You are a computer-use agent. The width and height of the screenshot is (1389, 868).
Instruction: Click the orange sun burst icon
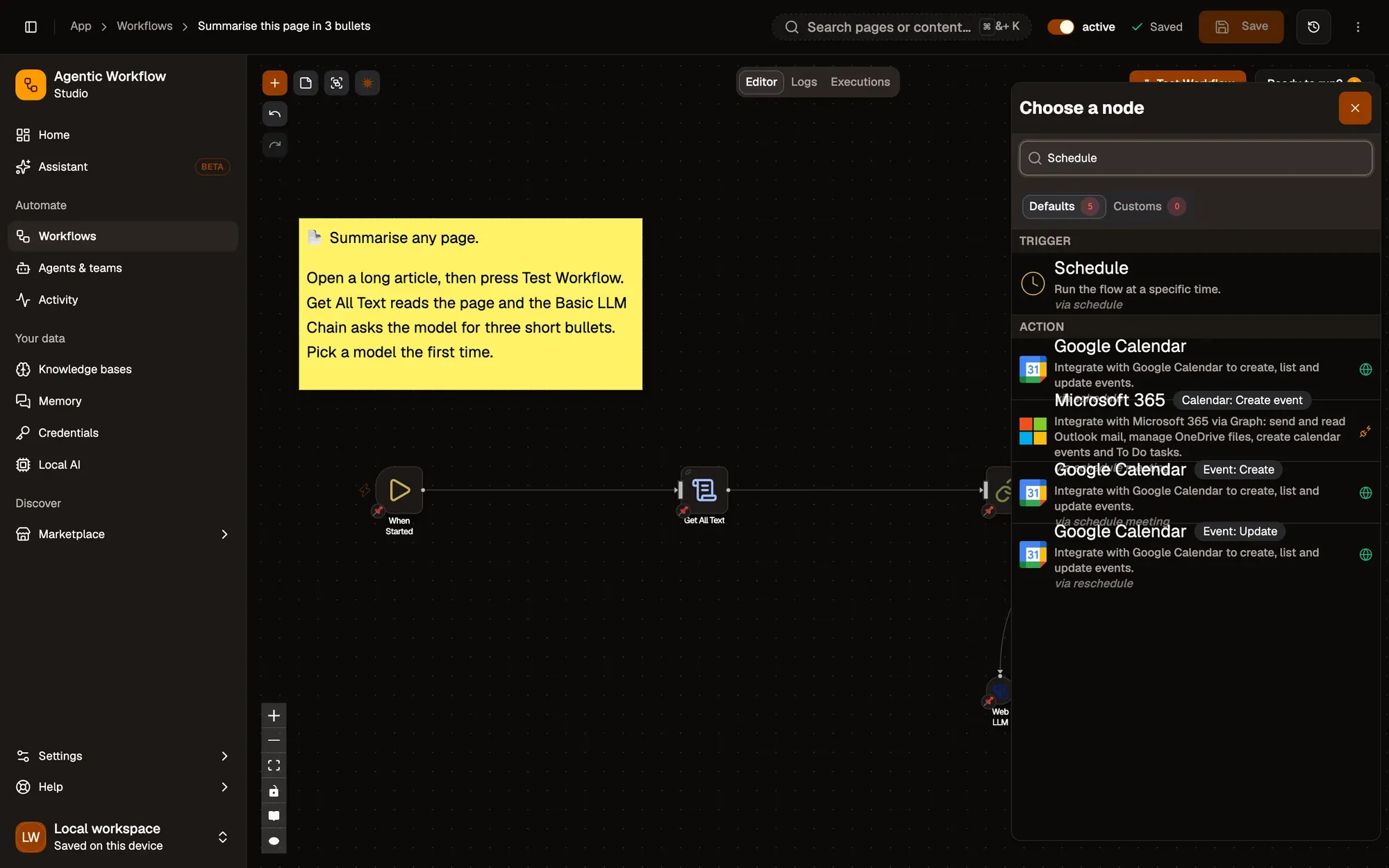367,83
